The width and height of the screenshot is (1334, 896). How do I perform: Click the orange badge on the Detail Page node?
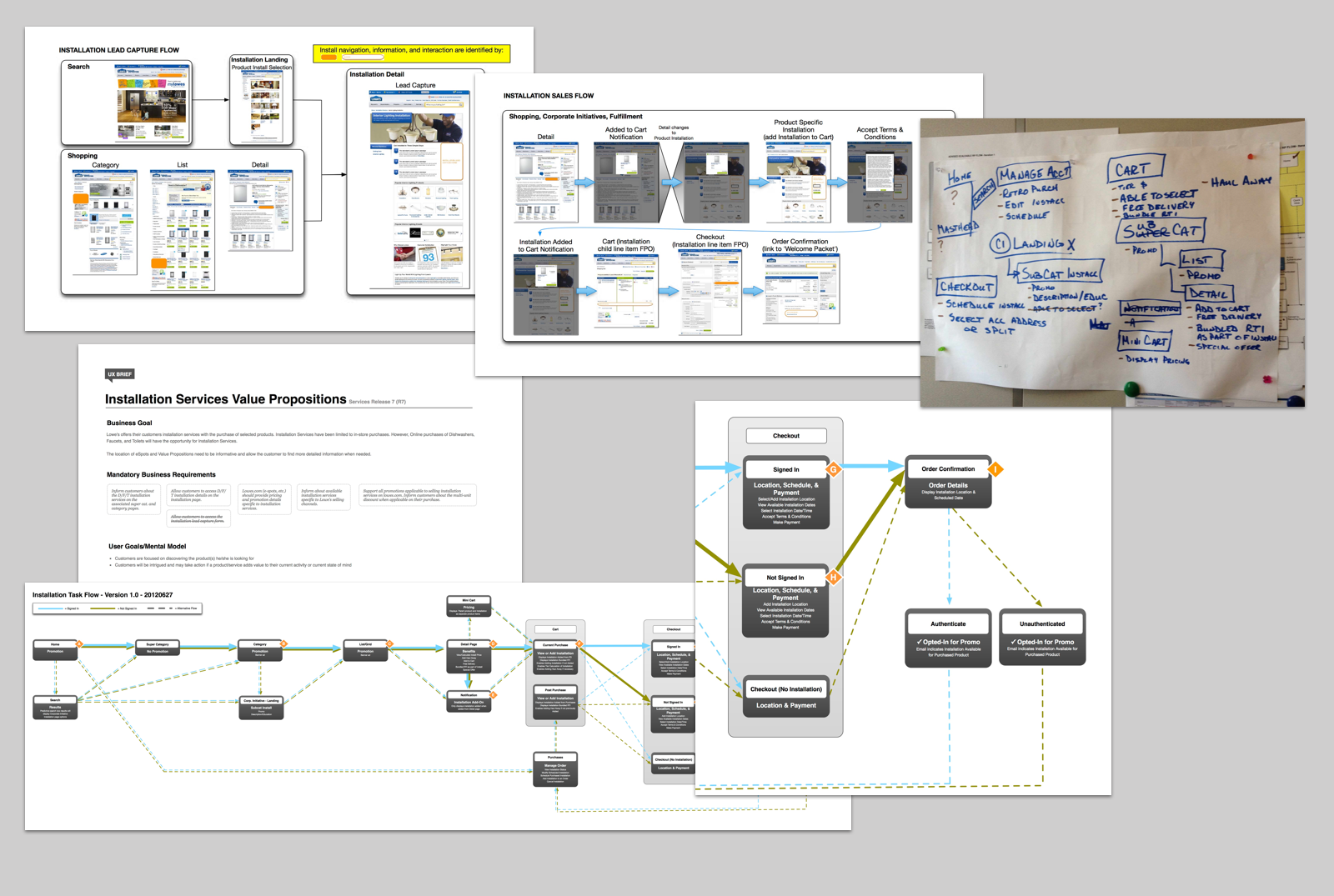[x=493, y=644]
